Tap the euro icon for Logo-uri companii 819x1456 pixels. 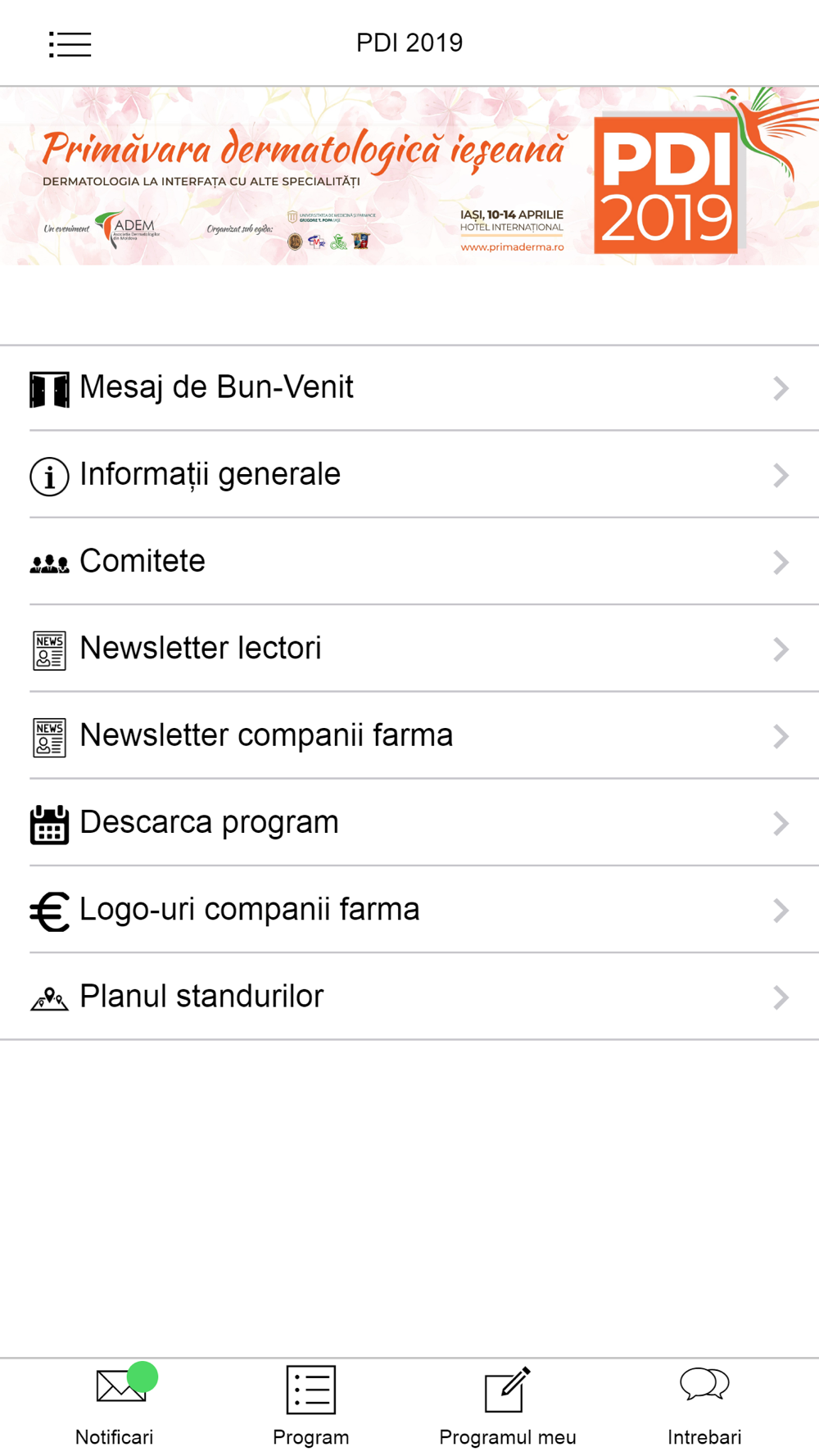[49, 911]
